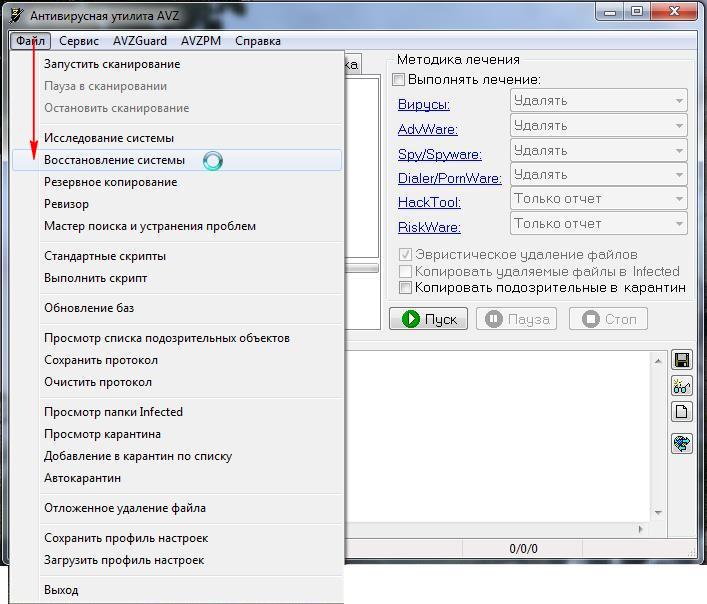Click the green play icon on the Пуск button

[411, 319]
